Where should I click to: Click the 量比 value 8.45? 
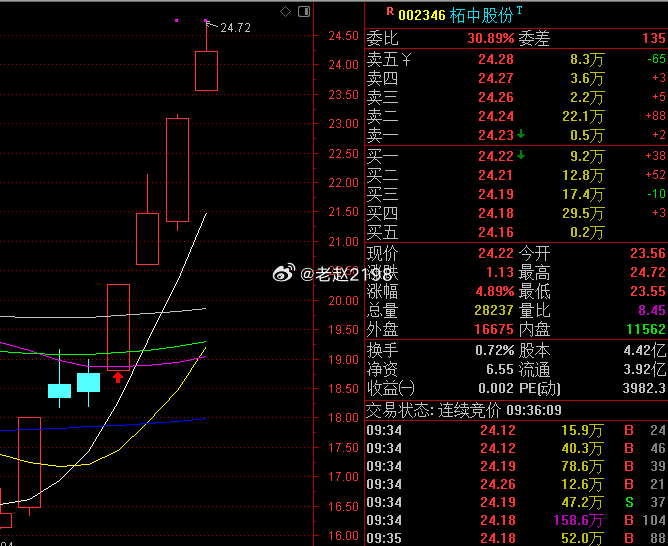[652, 310]
